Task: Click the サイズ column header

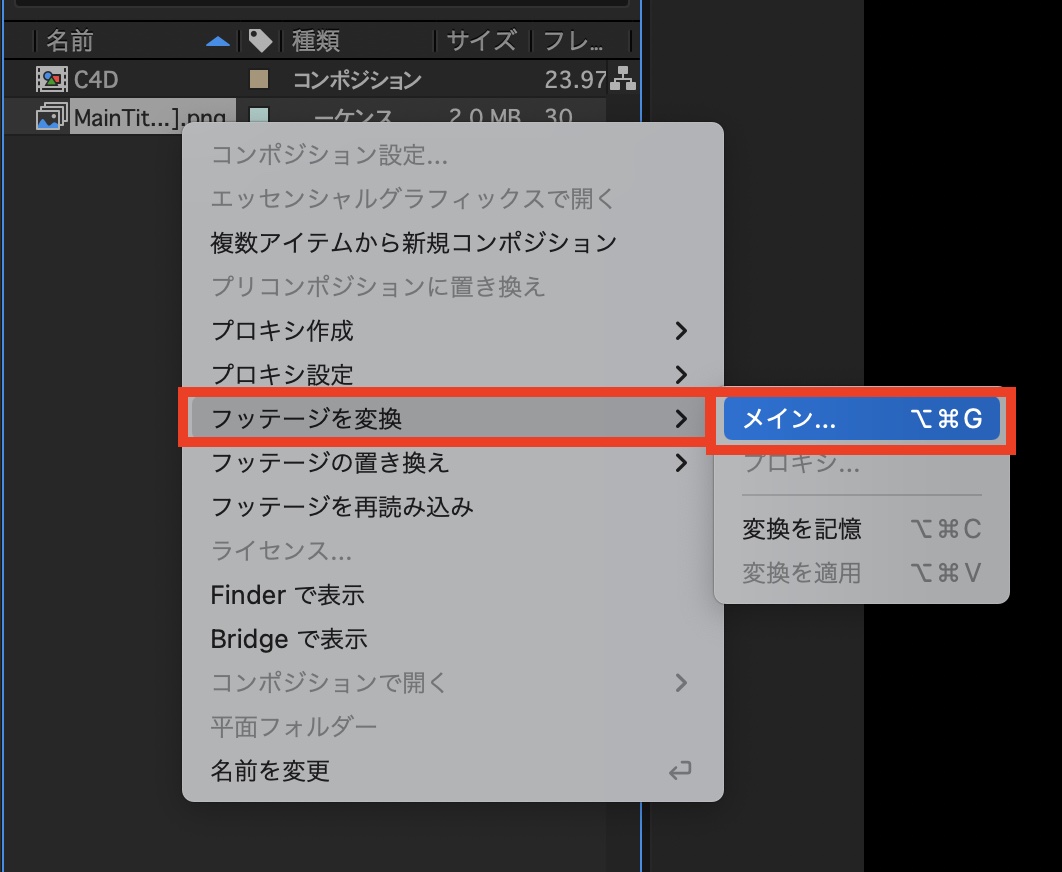Action: pos(481,41)
